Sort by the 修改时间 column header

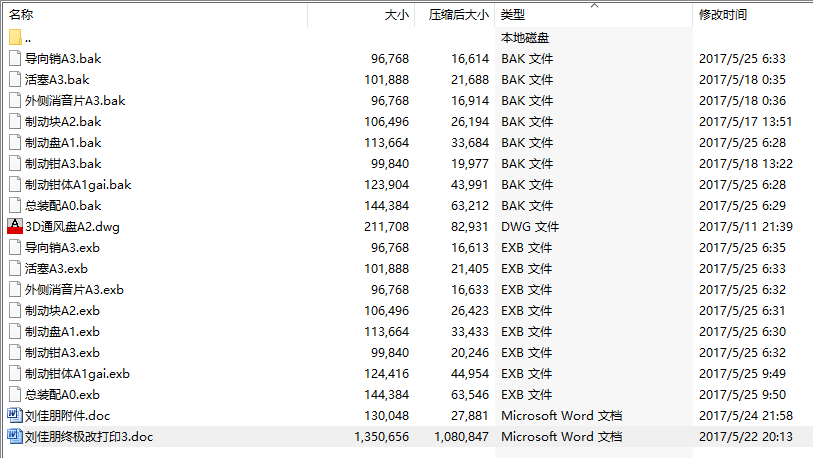coord(753,15)
